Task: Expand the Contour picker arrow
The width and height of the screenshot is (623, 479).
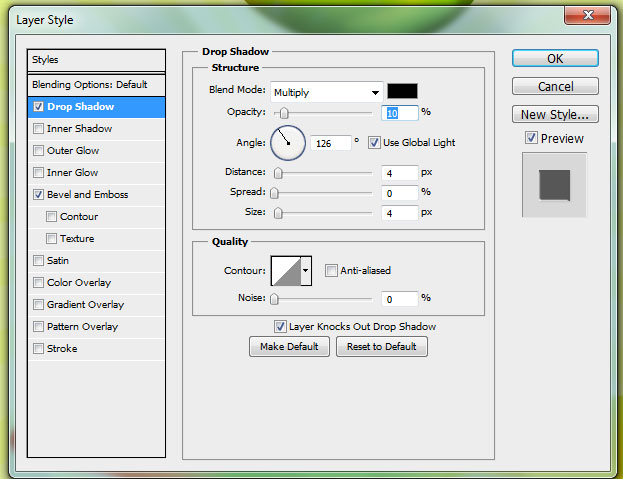Action: click(x=306, y=270)
